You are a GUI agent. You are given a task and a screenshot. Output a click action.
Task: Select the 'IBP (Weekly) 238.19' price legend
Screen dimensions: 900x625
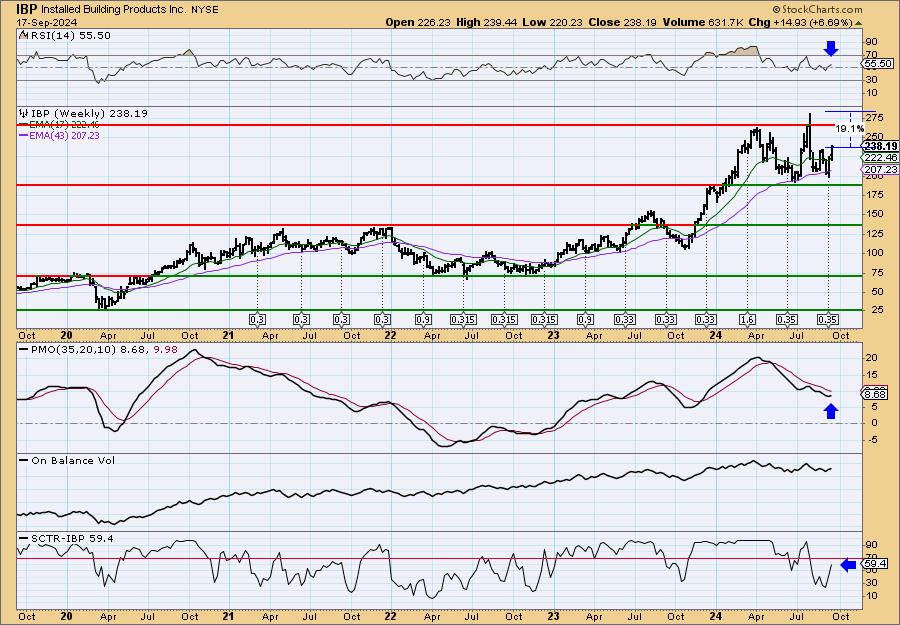[84, 114]
